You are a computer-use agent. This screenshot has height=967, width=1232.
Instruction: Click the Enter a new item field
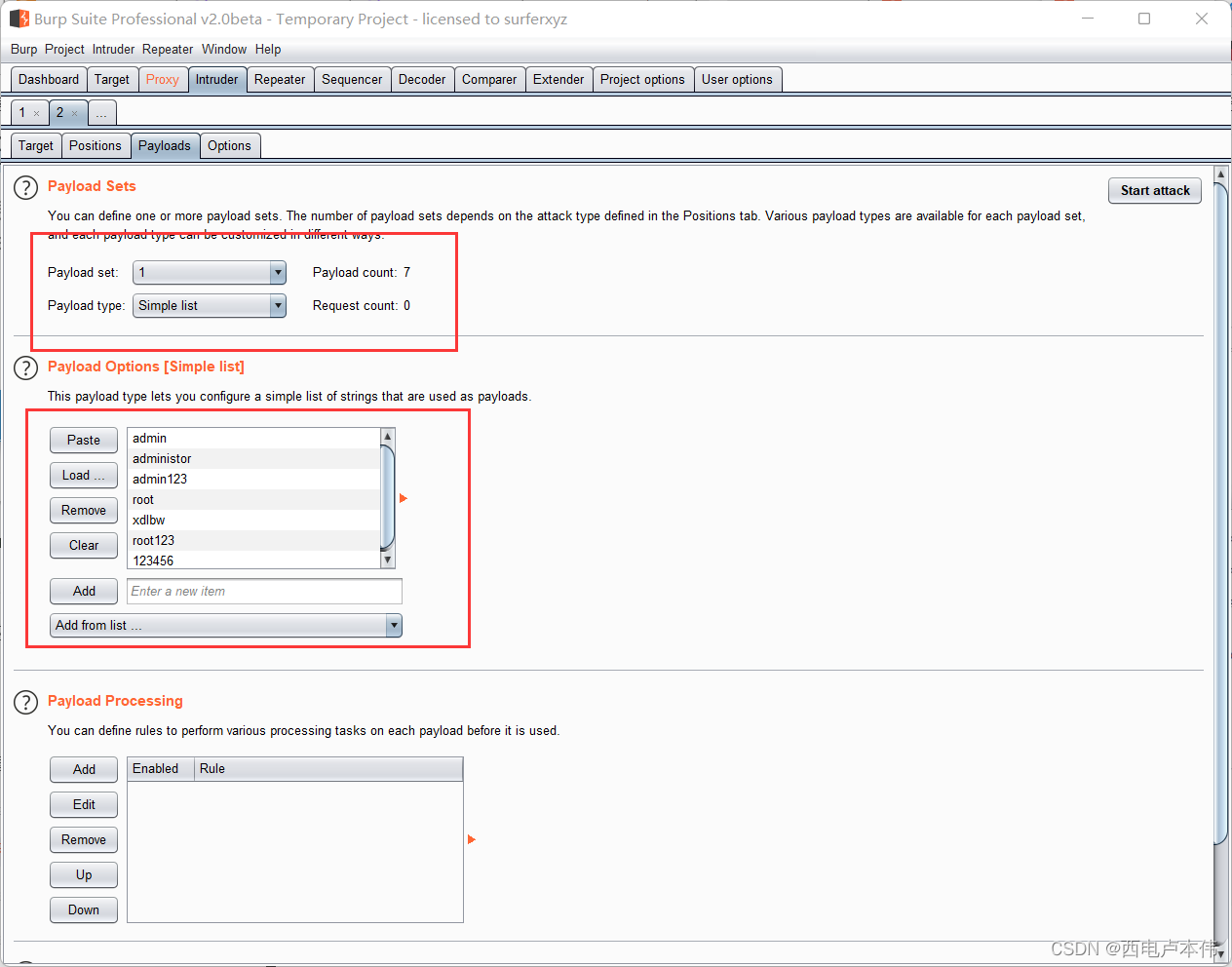pos(264,592)
